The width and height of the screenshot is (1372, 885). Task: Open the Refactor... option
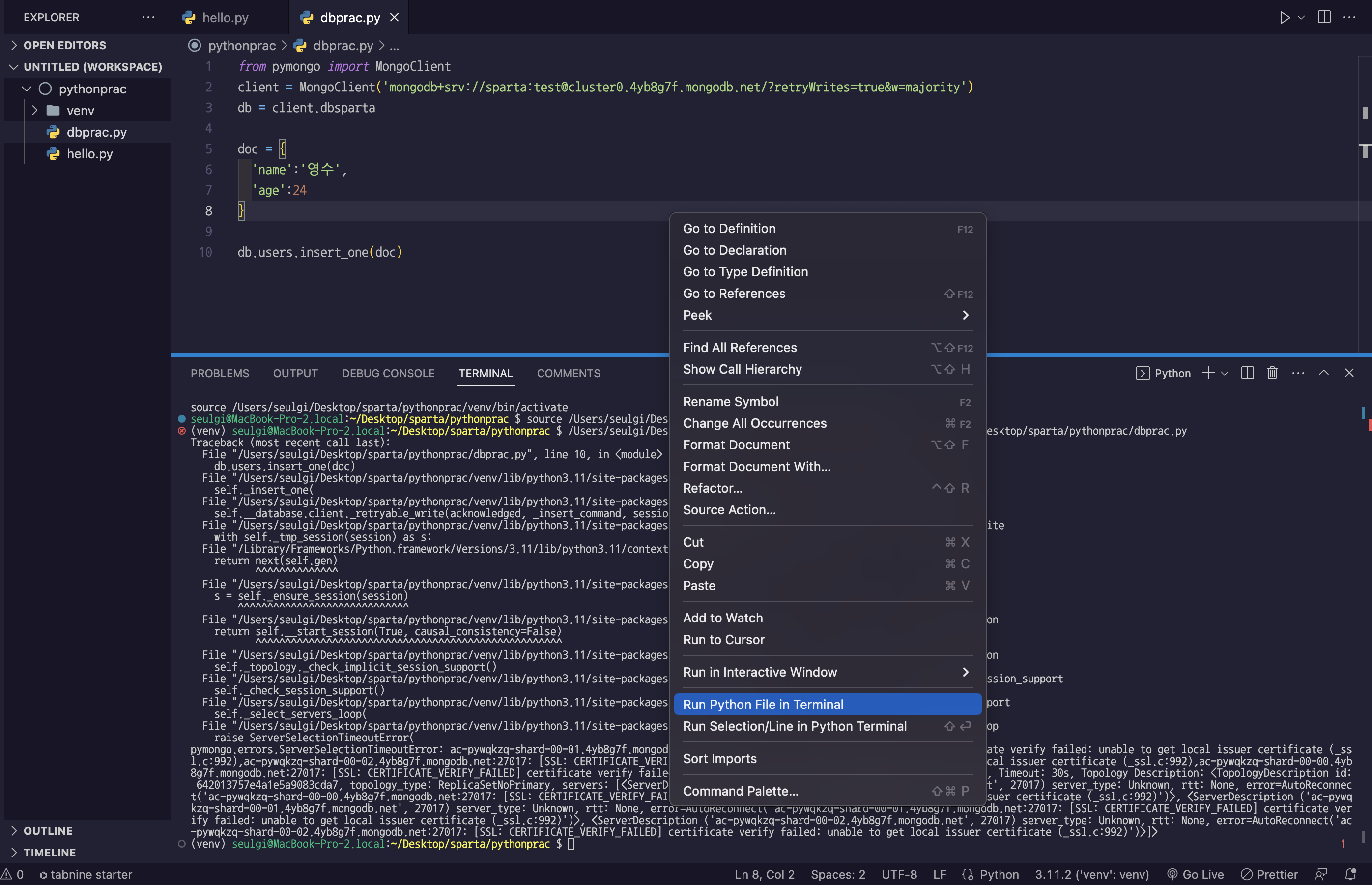click(828, 489)
